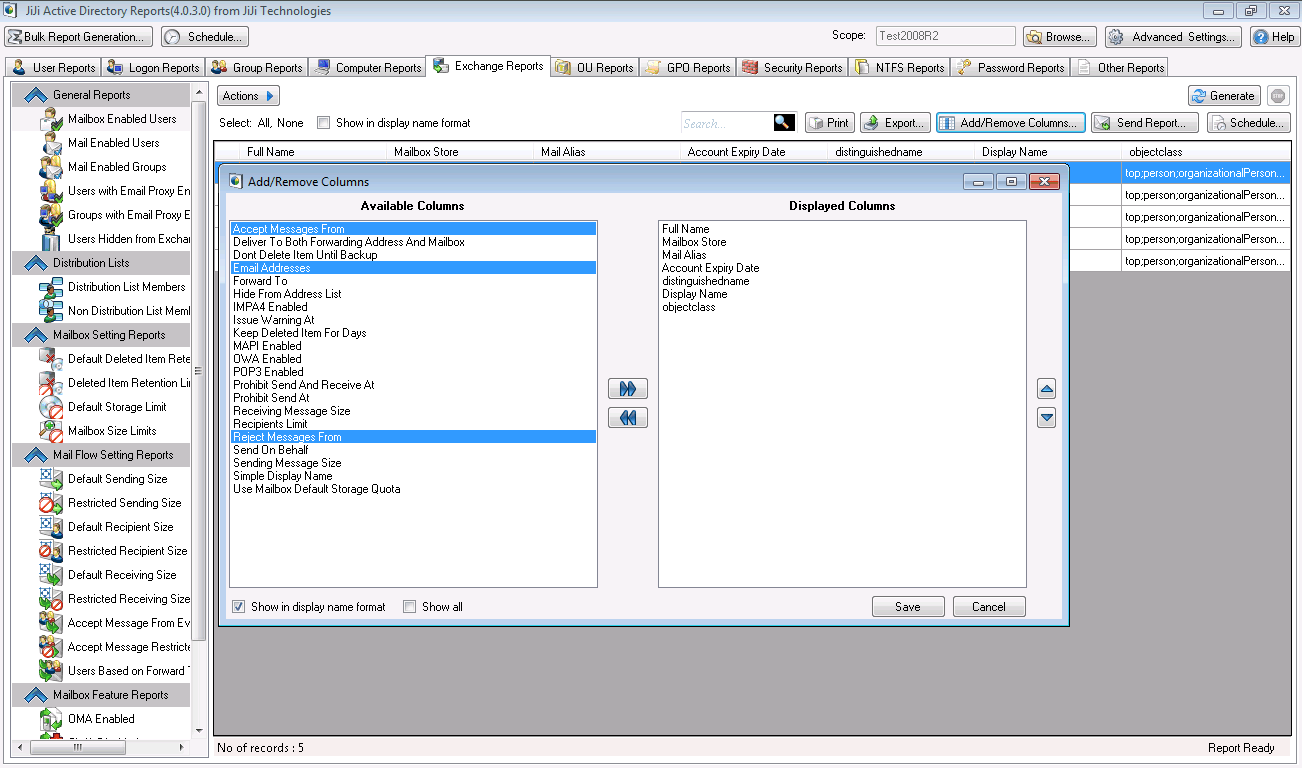The width and height of the screenshot is (1302, 768).
Task: Click the Print button
Action: click(x=829, y=123)
